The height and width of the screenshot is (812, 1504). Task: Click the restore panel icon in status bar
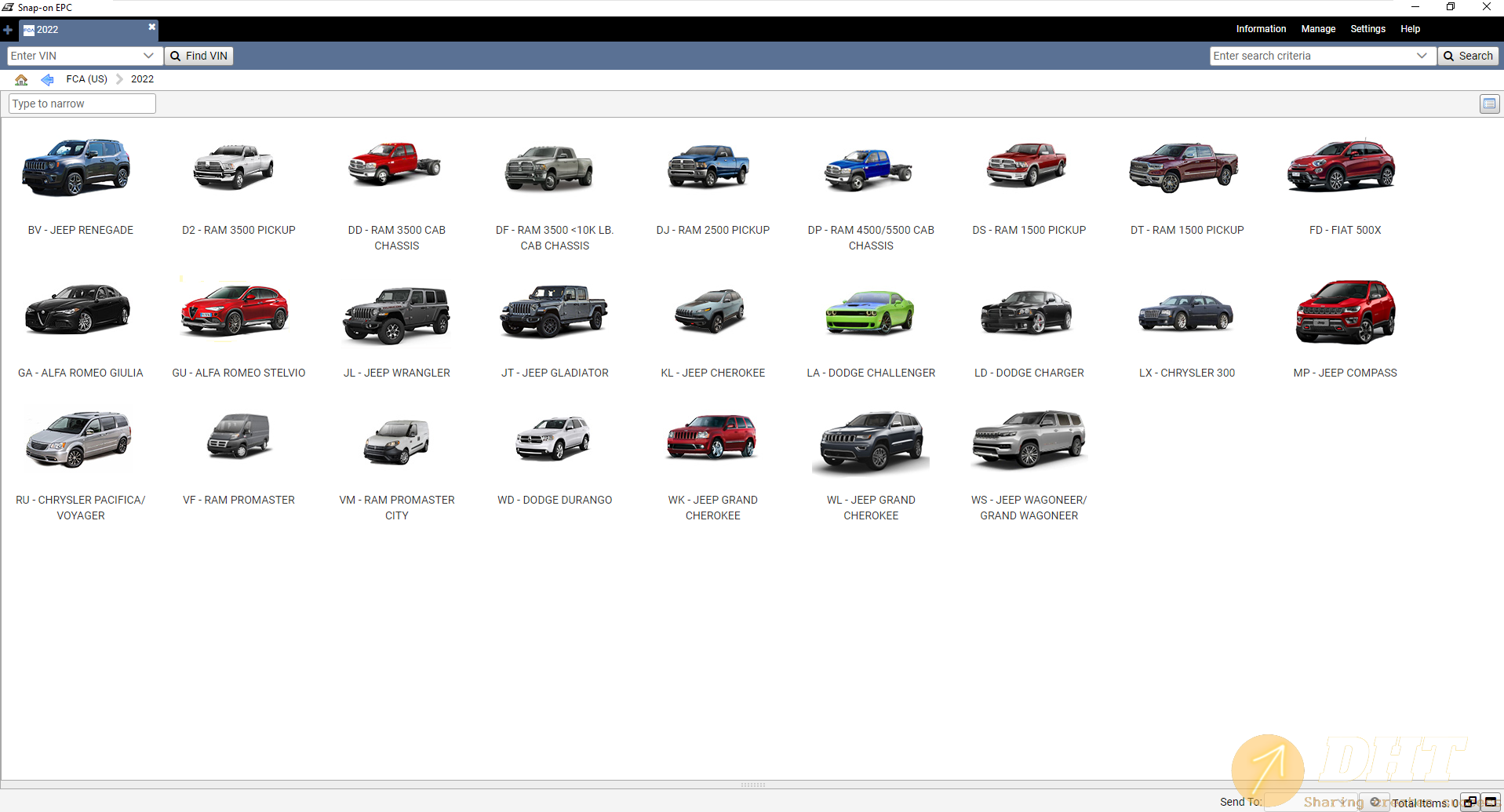[1469, 802]
